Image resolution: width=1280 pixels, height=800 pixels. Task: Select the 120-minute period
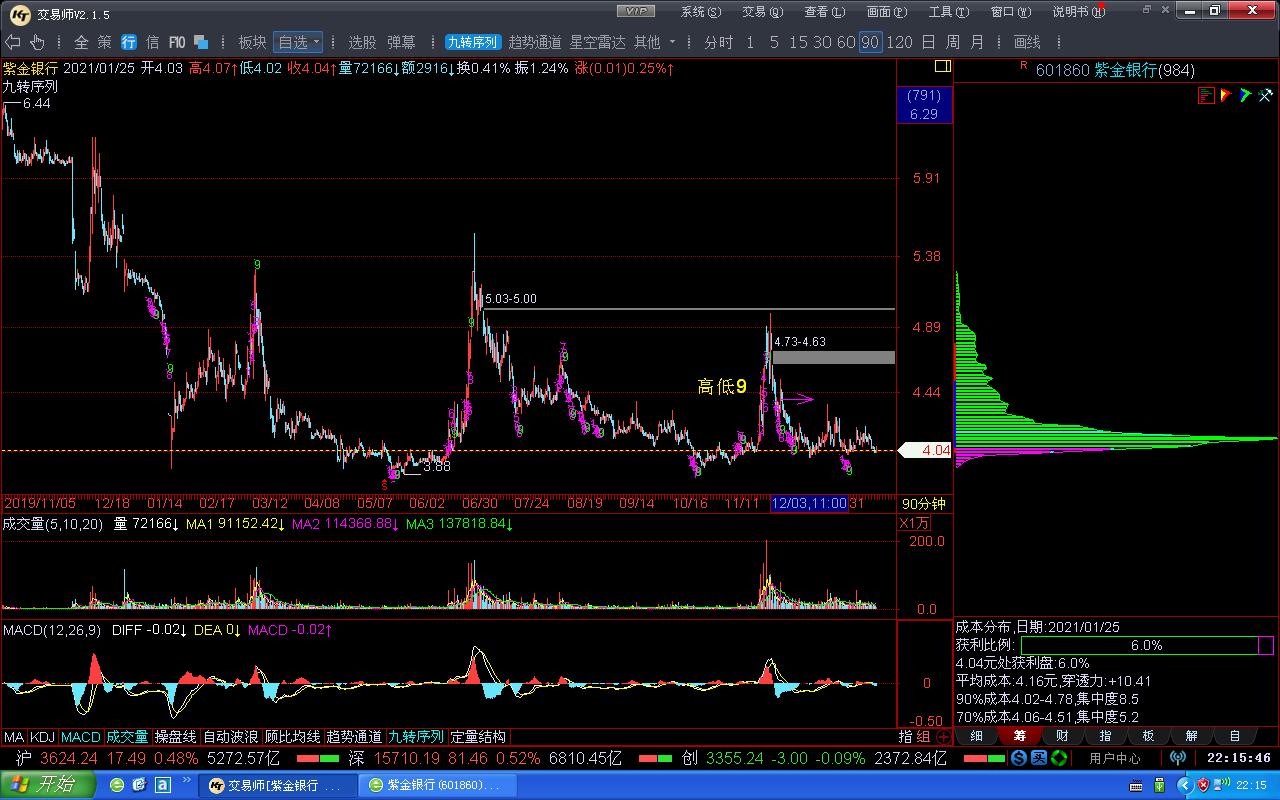[899, 42]
